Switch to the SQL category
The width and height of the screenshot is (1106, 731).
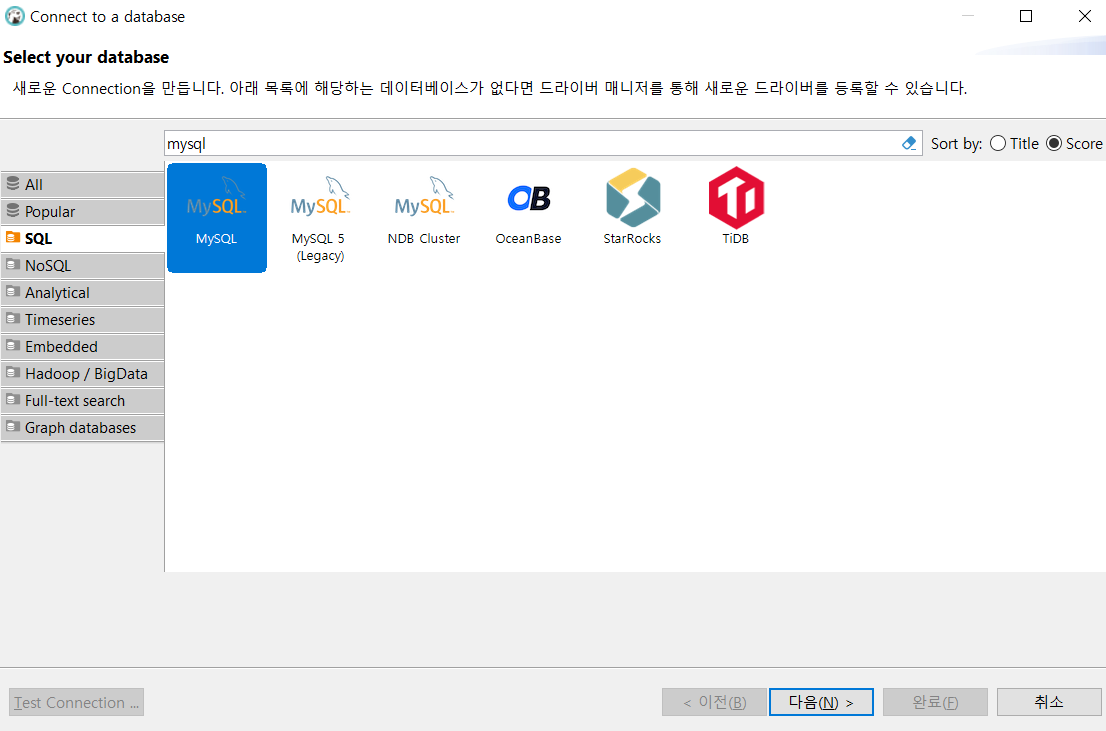click(x=83, y=238)
